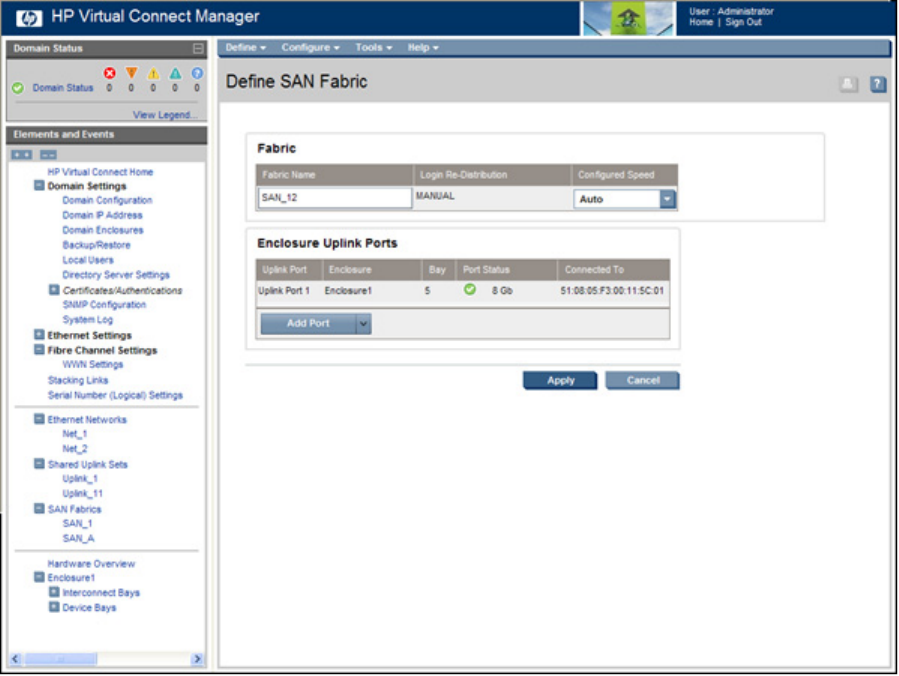This screenshot has height=676, width=899.
Task: Open Domain Configuration
Action: [107, 200]
